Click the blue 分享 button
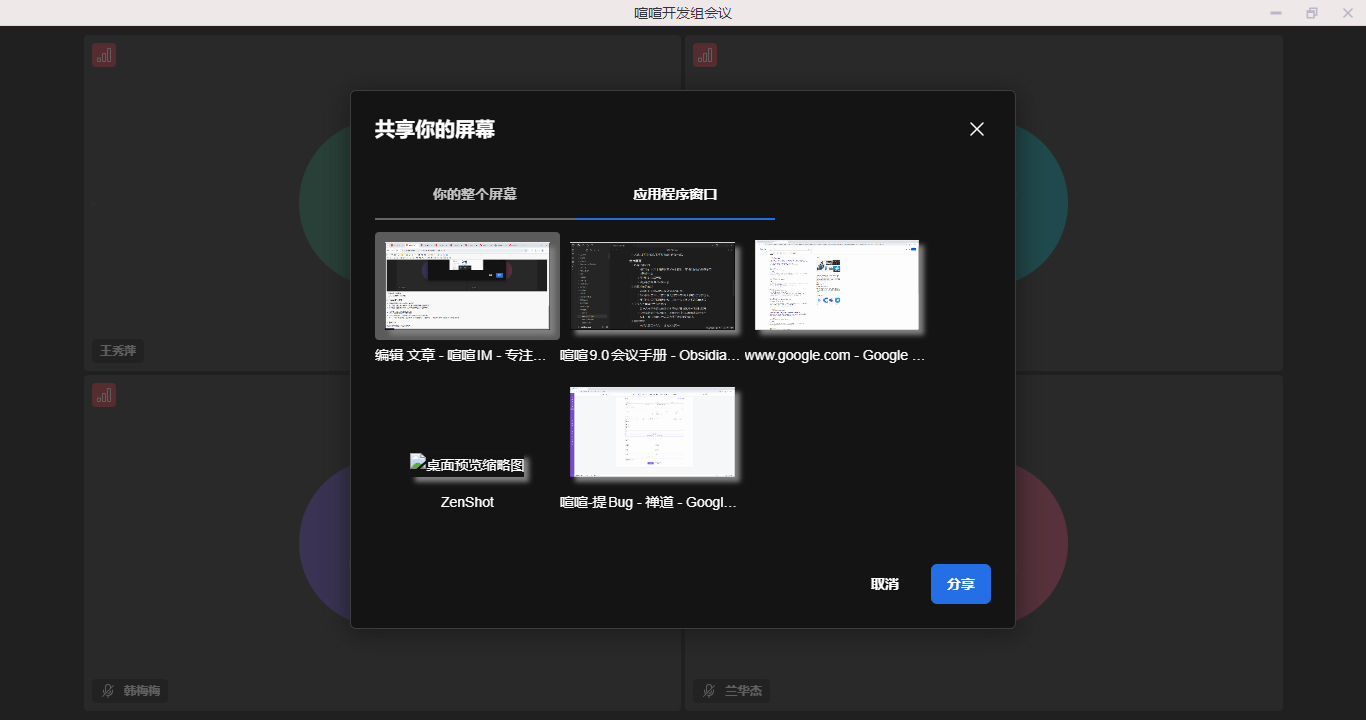 [x=960, y=584]
